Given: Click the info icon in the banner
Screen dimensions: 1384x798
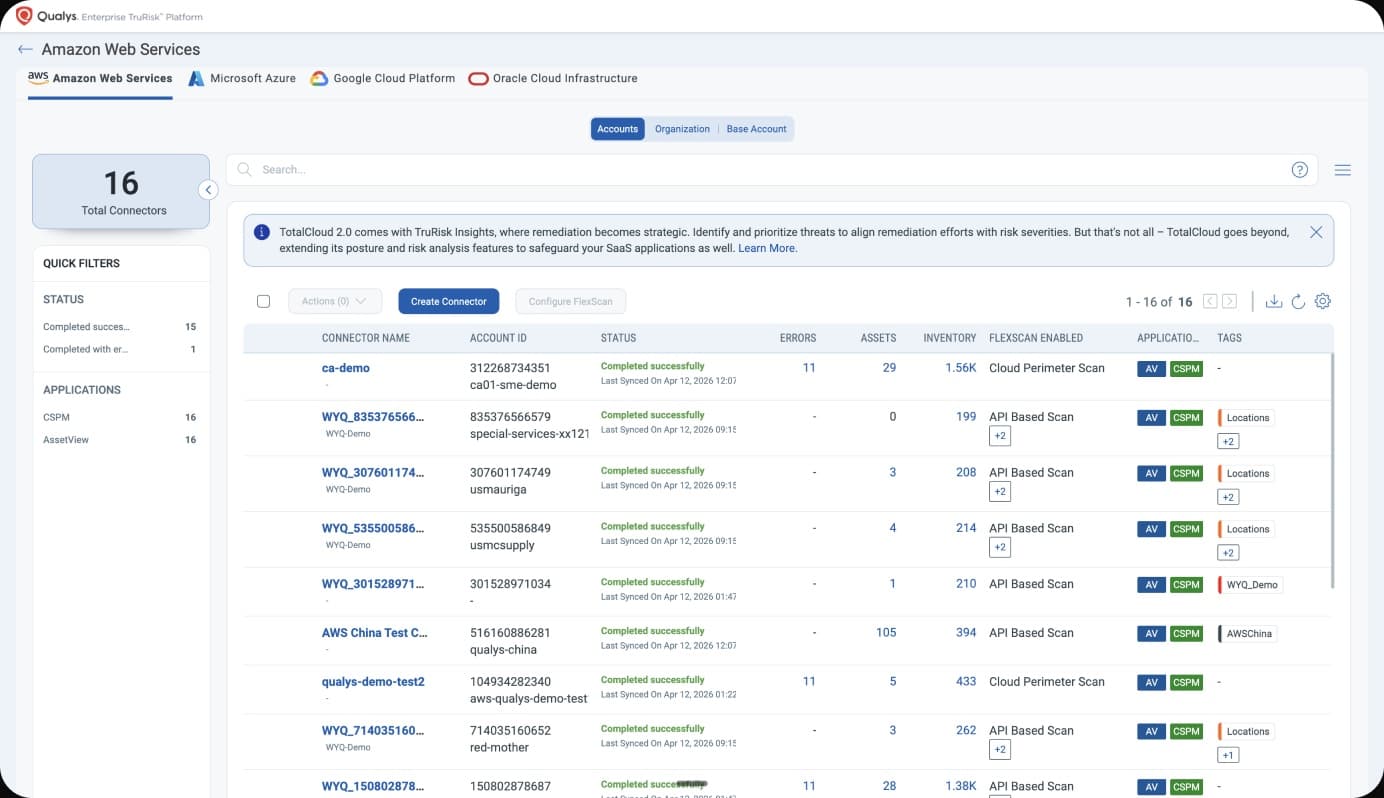Looking at the screenshot, I should [x=262, y=232].
